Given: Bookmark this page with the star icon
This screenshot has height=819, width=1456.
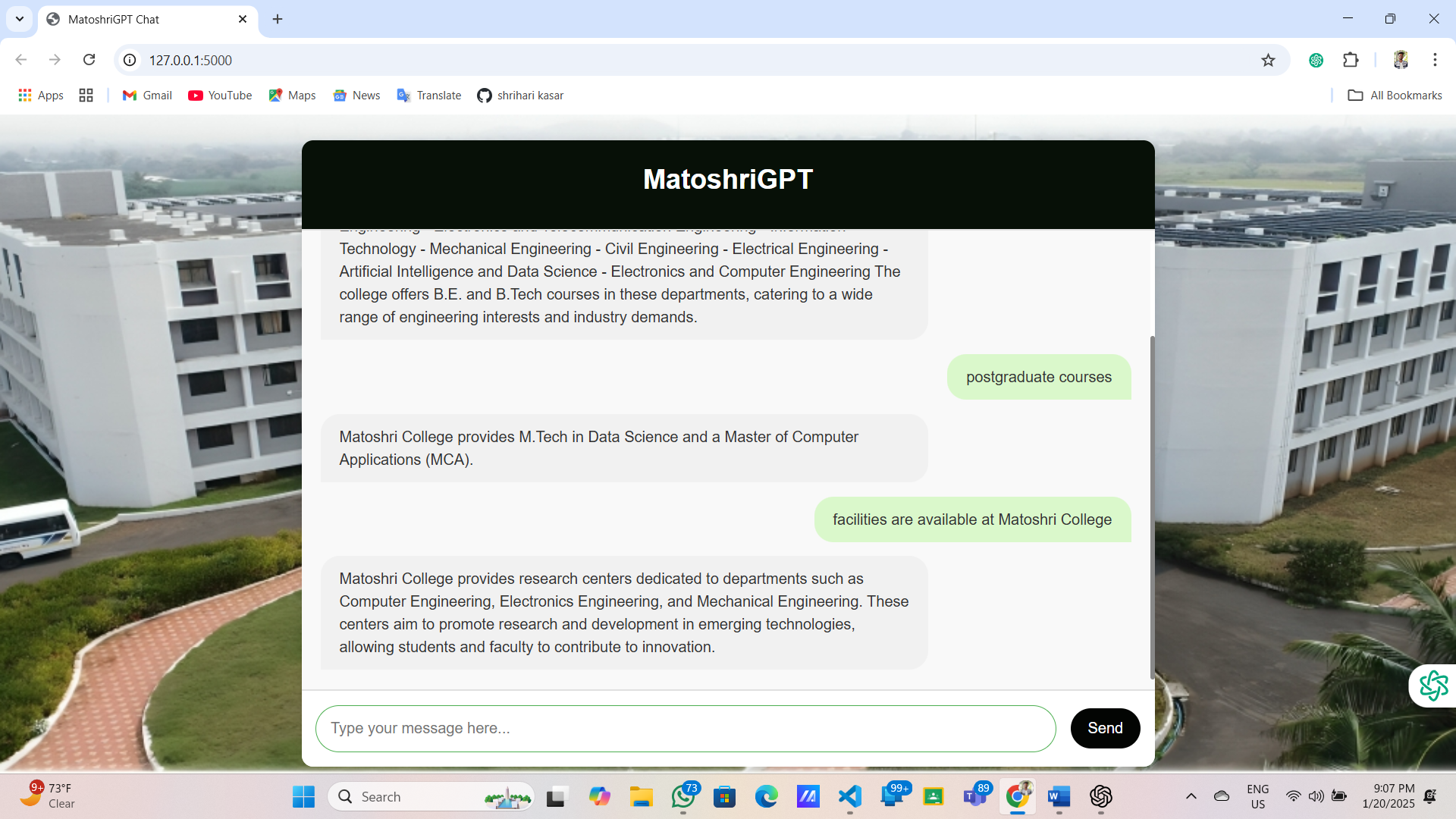Looking at the screenshot, I should point(1269,60).
